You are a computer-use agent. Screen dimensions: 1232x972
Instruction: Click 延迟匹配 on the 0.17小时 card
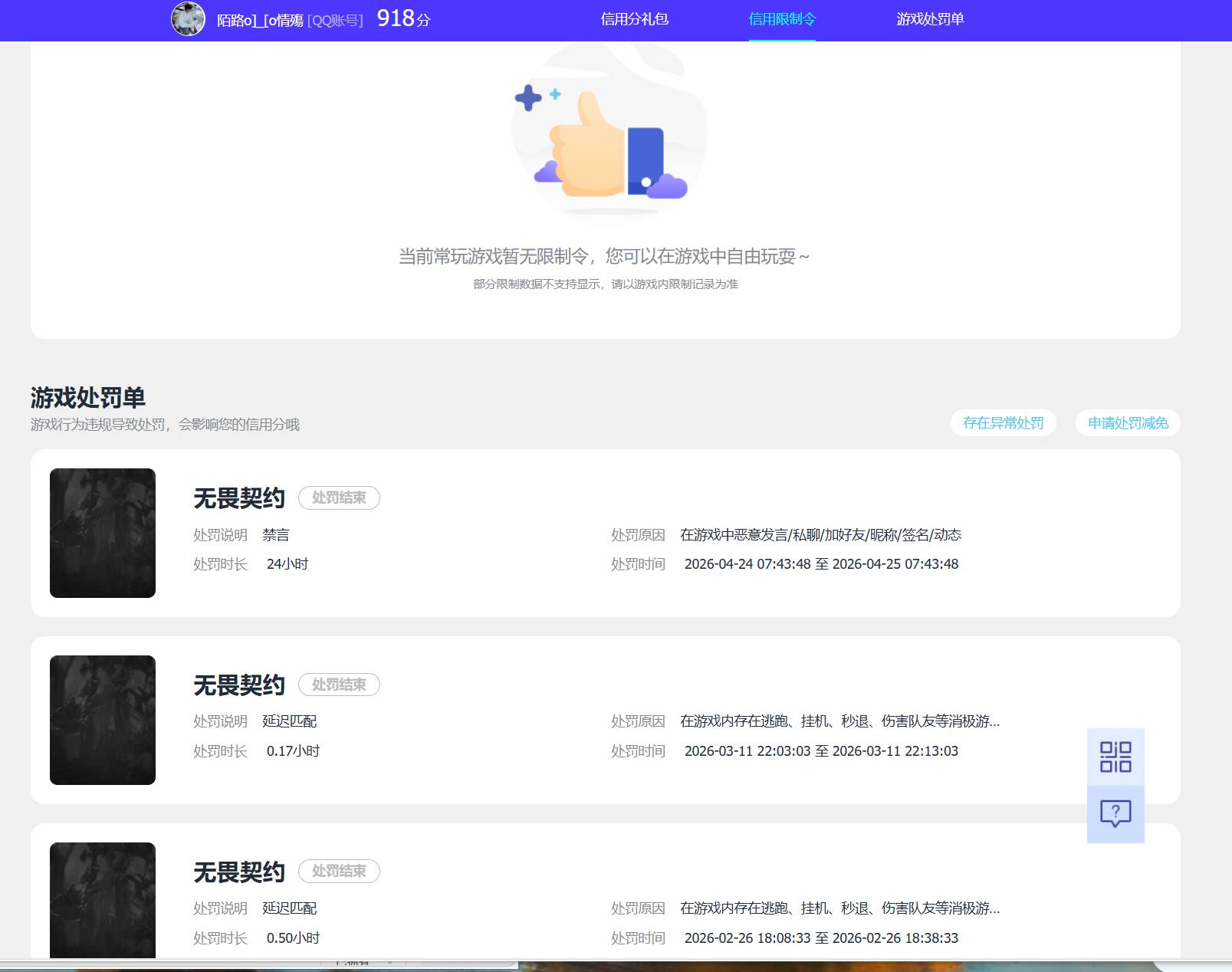(290, 721)
